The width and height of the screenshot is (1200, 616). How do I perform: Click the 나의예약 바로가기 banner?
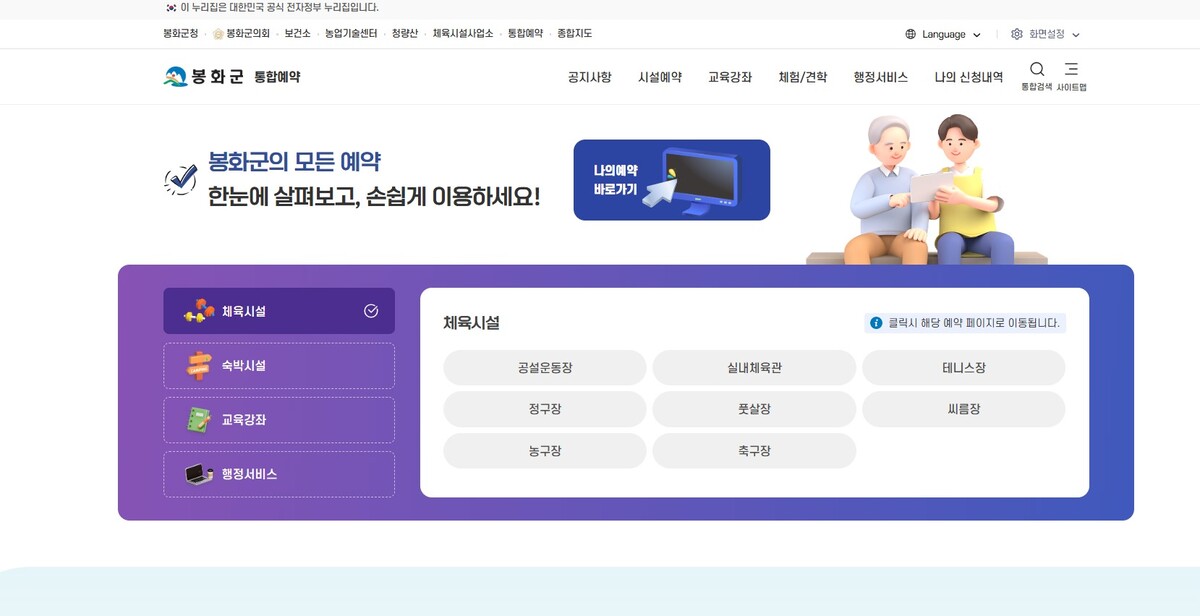(x=671, y=180)
